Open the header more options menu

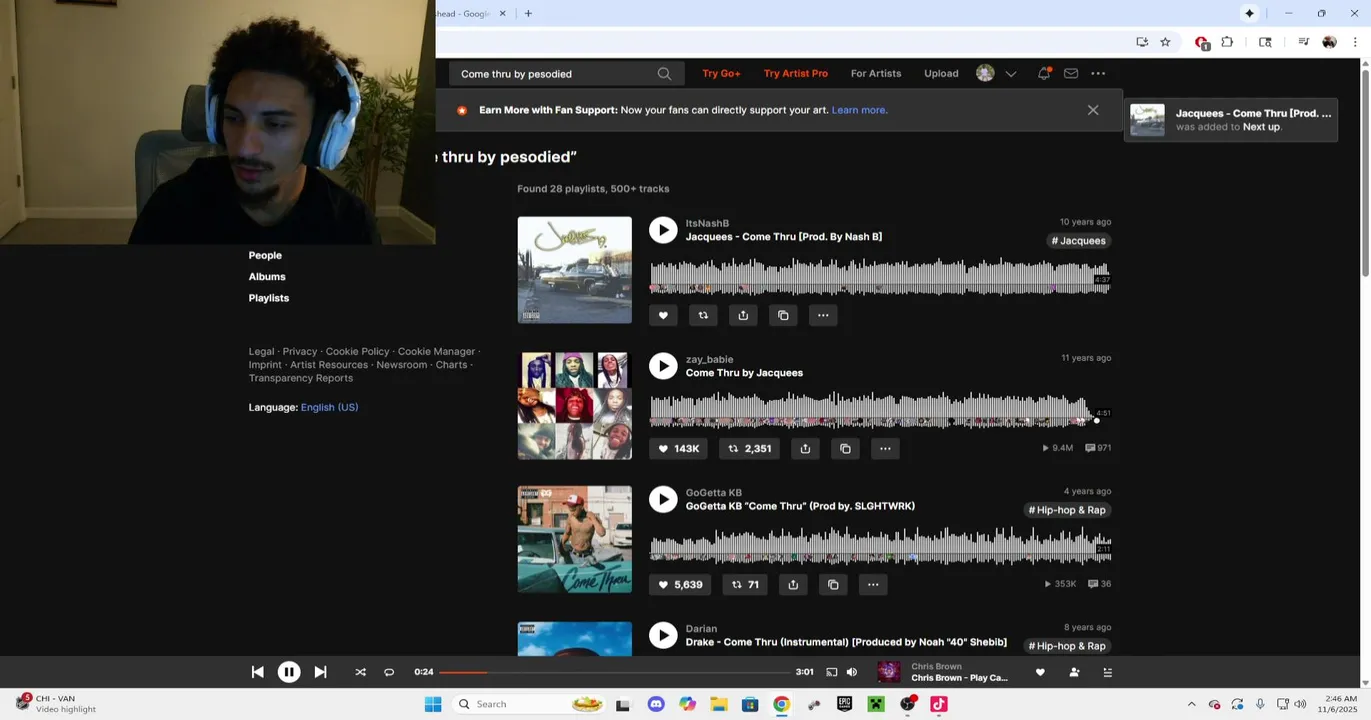pos(1098,73)
